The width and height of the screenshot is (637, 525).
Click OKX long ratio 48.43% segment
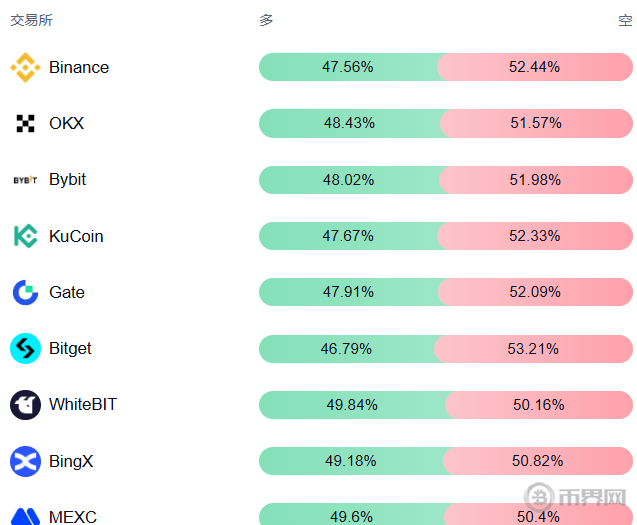(349, 123)
